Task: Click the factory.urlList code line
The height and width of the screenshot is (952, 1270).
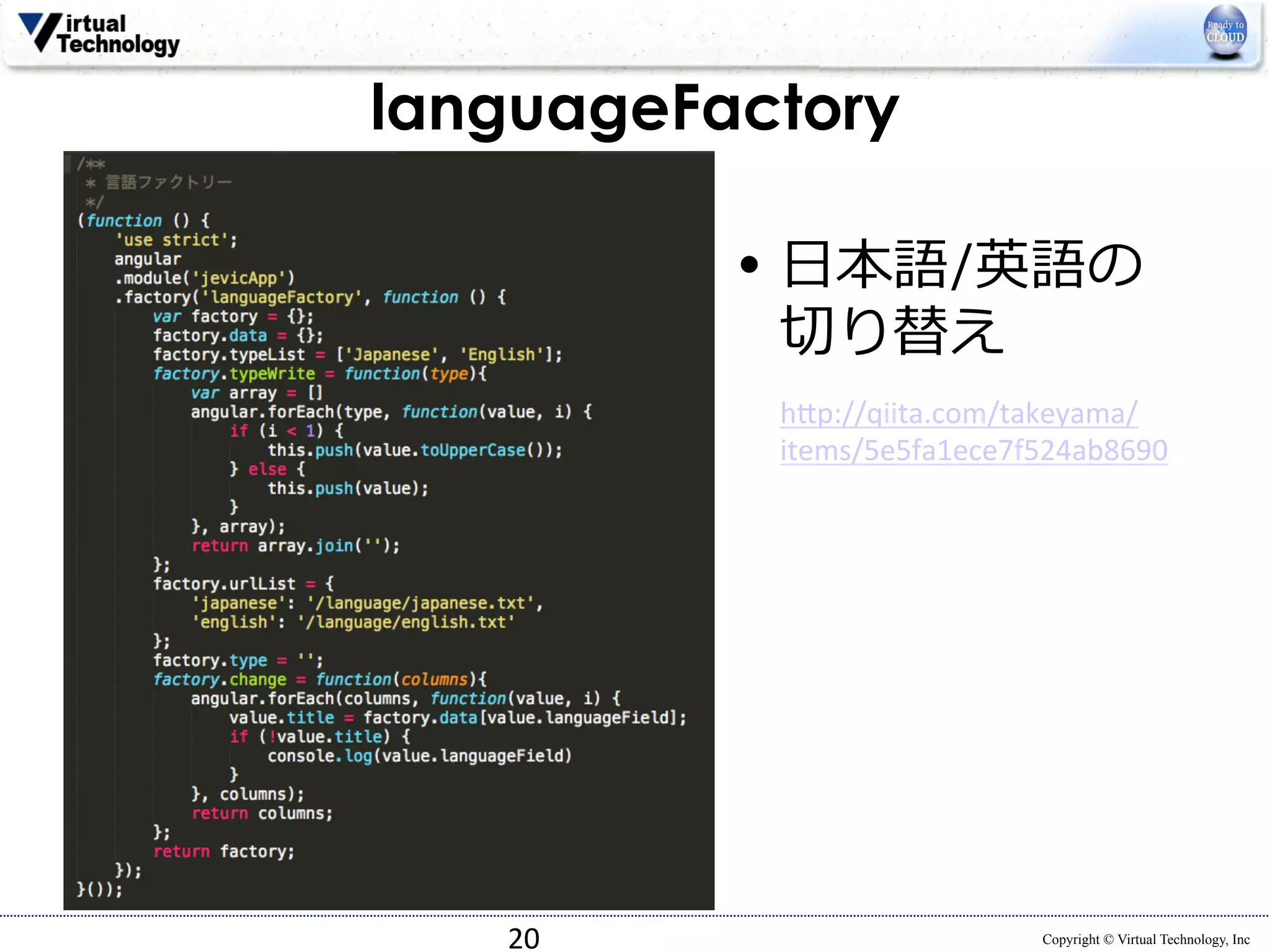Action: (244, 584)
